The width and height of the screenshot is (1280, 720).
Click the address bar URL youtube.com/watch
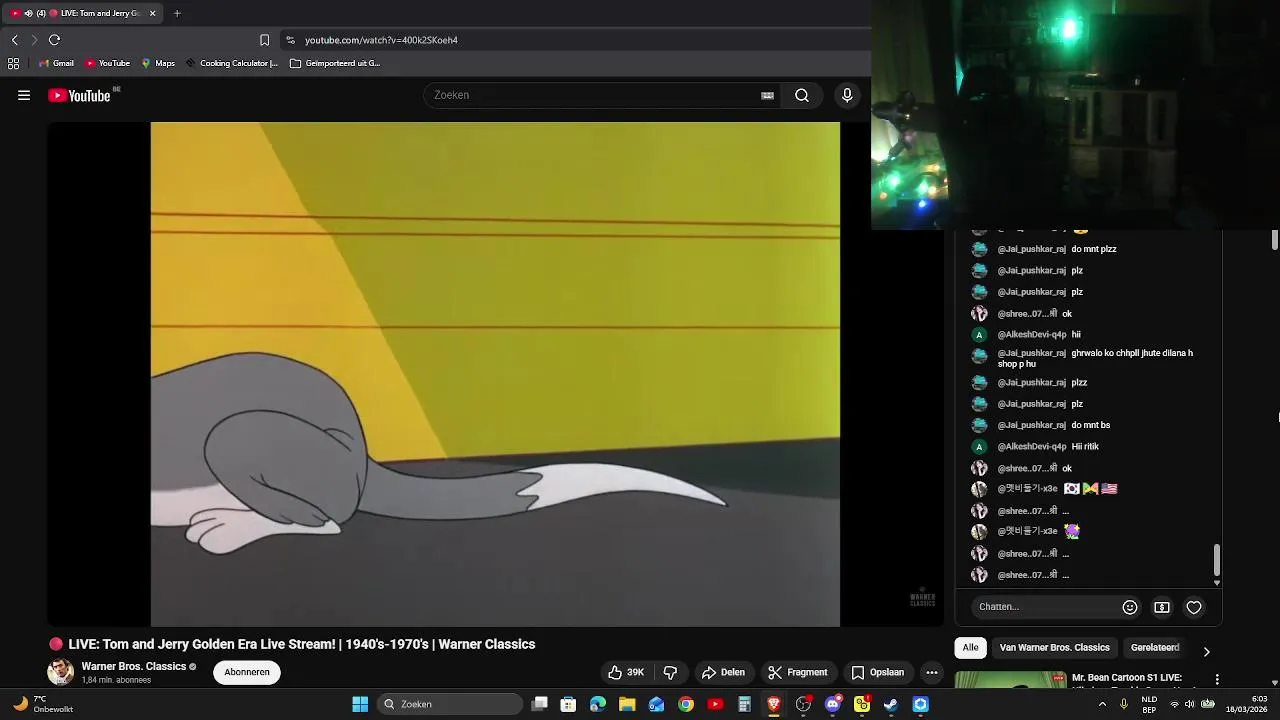click(x=381, y=40)
